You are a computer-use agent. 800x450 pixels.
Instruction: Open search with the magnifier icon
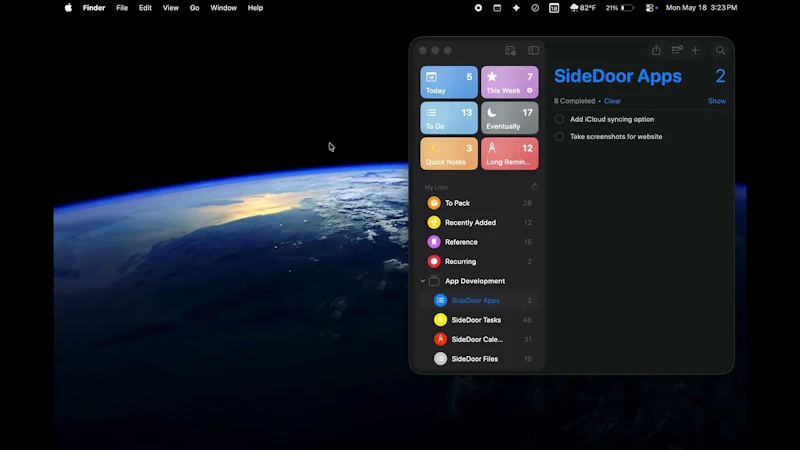(x=720, y=51)
